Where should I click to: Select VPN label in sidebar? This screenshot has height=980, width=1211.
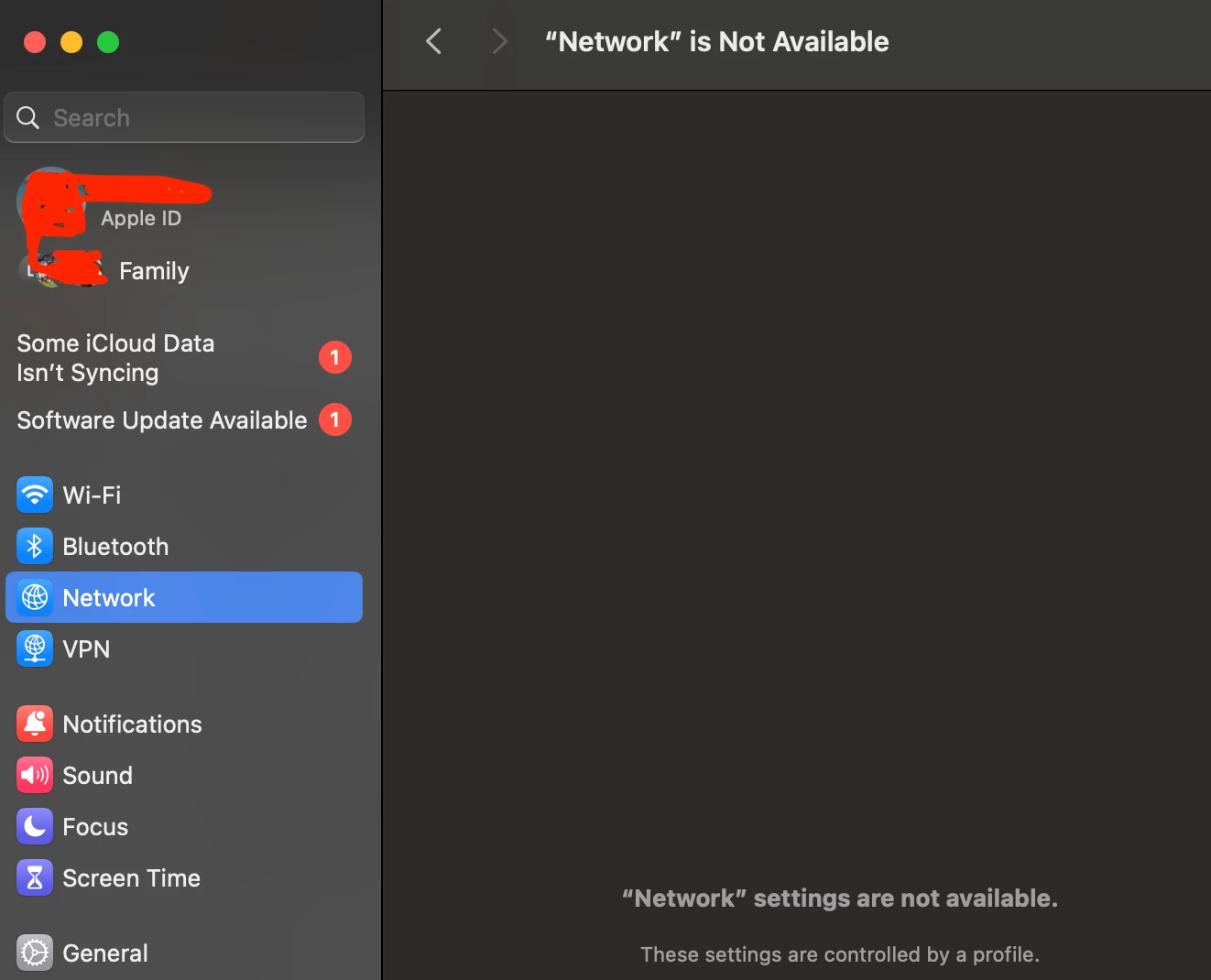tap(86, 649)
